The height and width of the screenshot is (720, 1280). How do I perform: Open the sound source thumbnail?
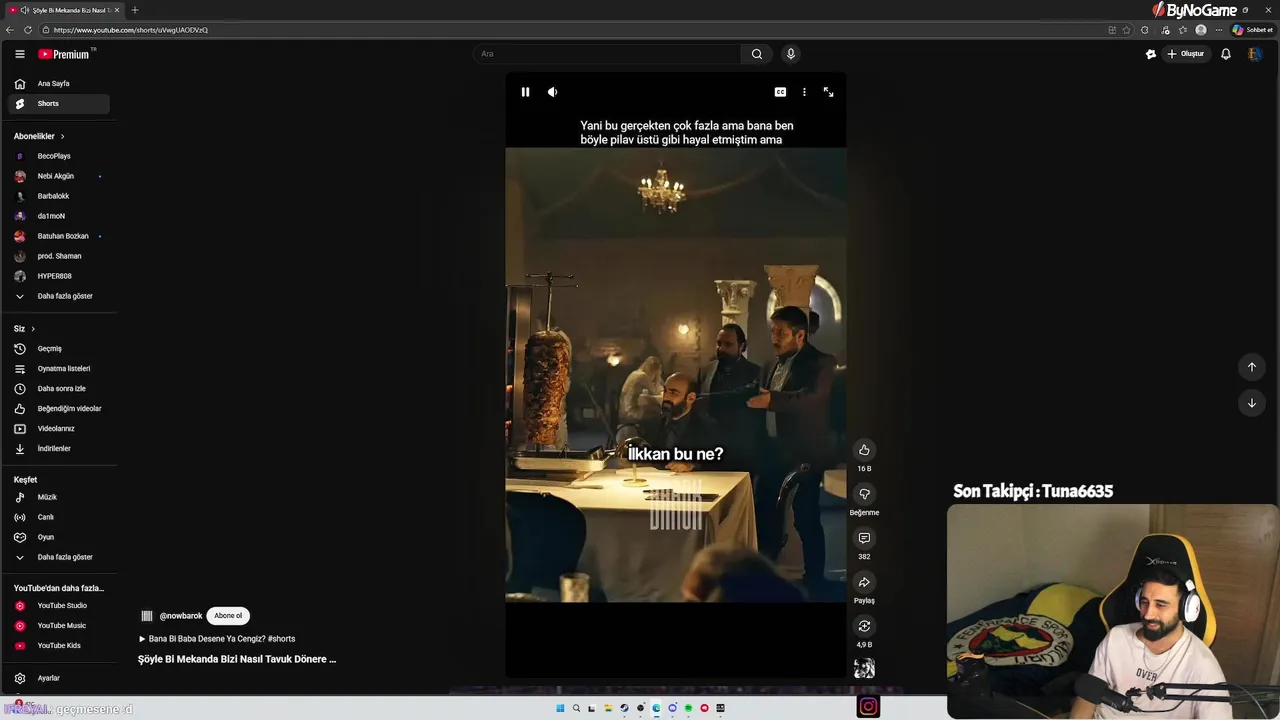coord(864,668)
